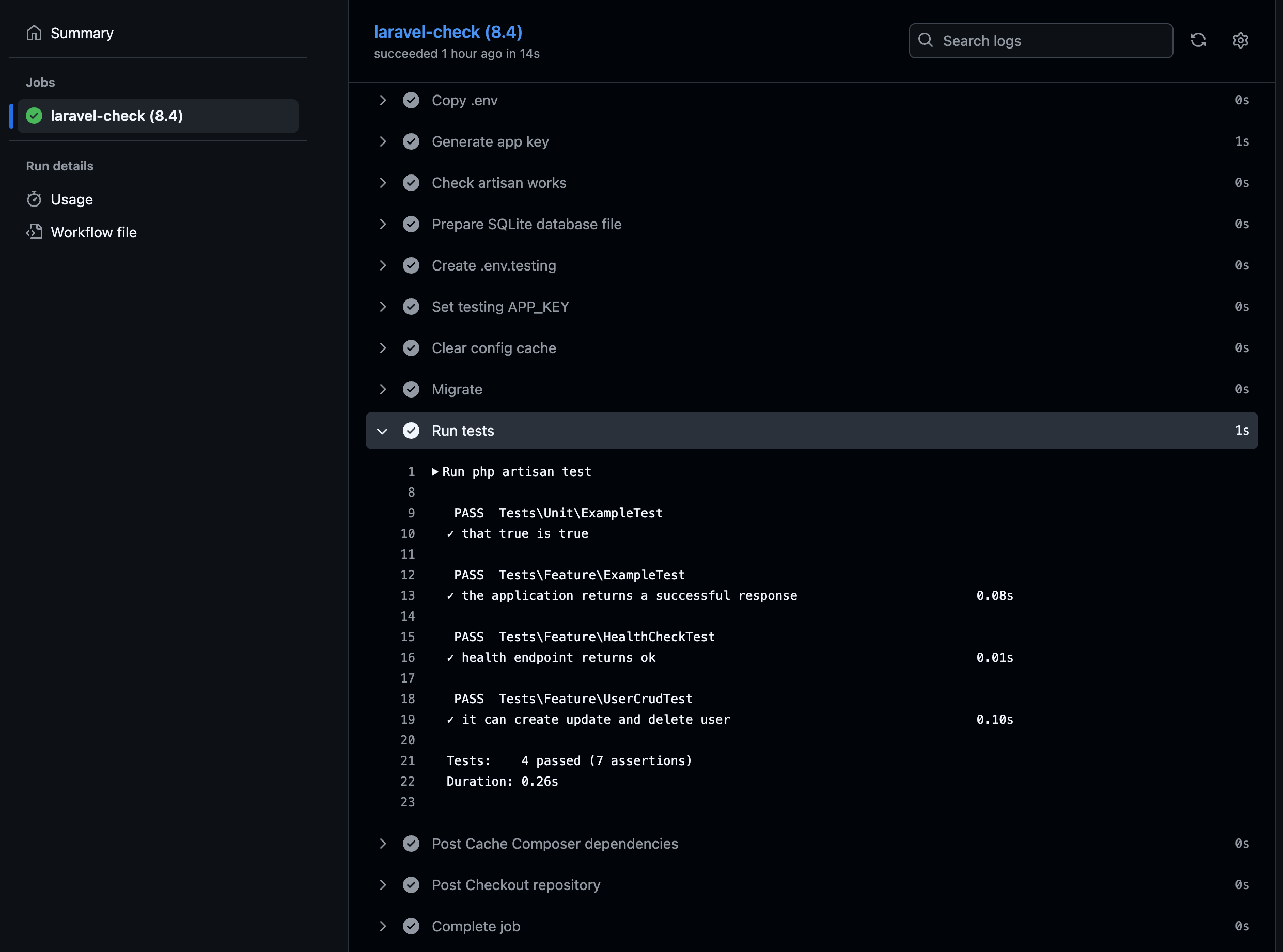Click the success check beside laravel-check job
1283x952 pixels.
point(34,116)
